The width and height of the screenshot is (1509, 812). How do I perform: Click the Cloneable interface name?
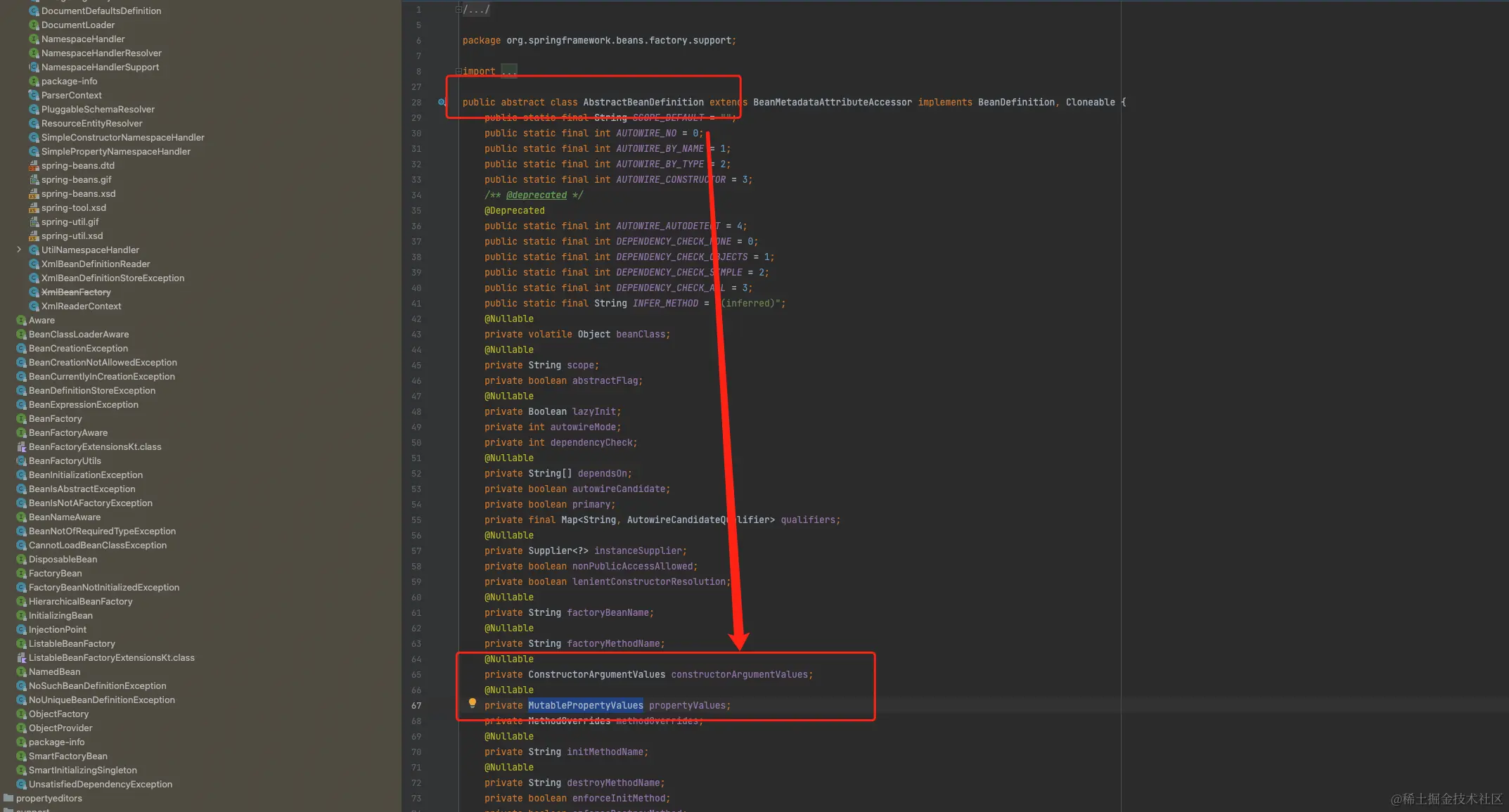[x=1090, y=103]
